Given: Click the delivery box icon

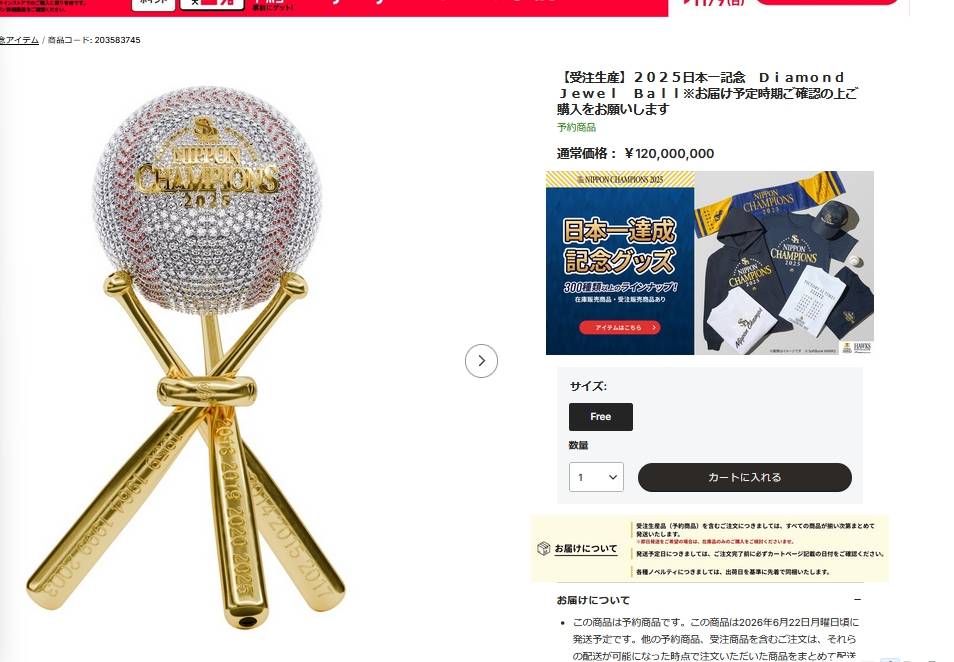Looking at the screenshot, I should (x=543, y=548).
